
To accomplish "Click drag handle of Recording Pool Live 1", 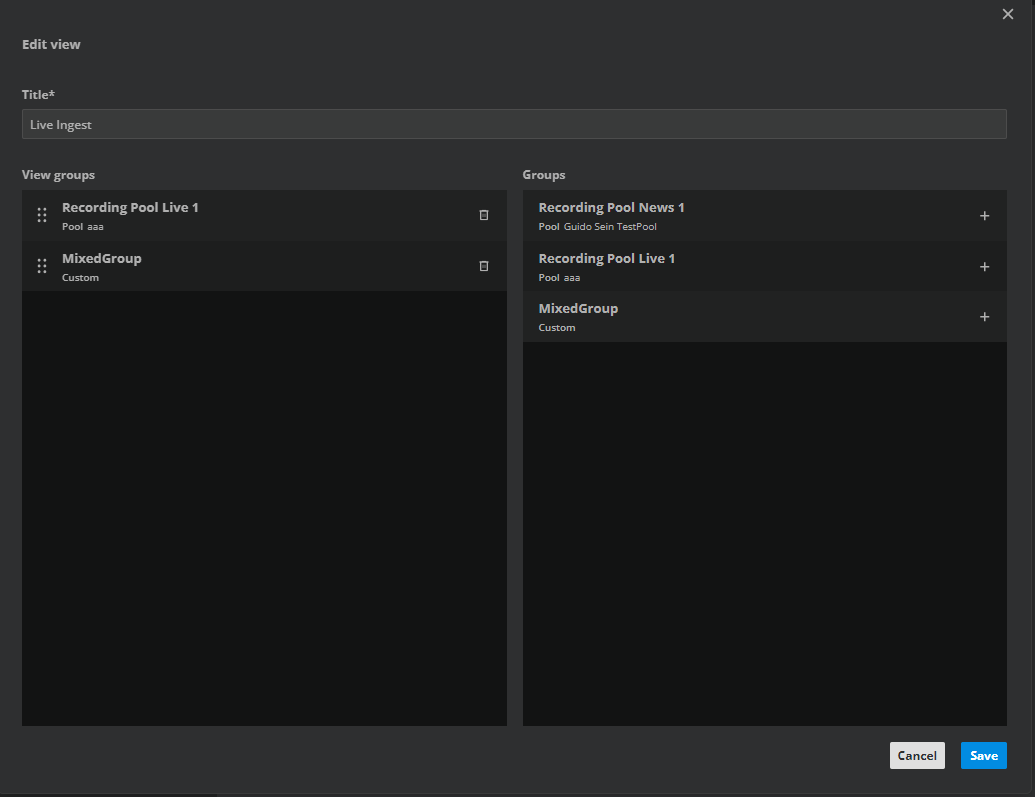I will point(42,215).
